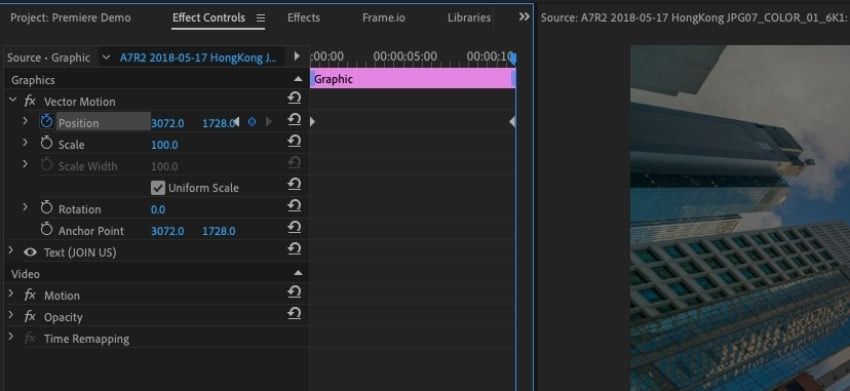This screenshot has width=850, height=391.
Task: Toggle the Rotation animation stopwatch
Action: tap(47, 208)
